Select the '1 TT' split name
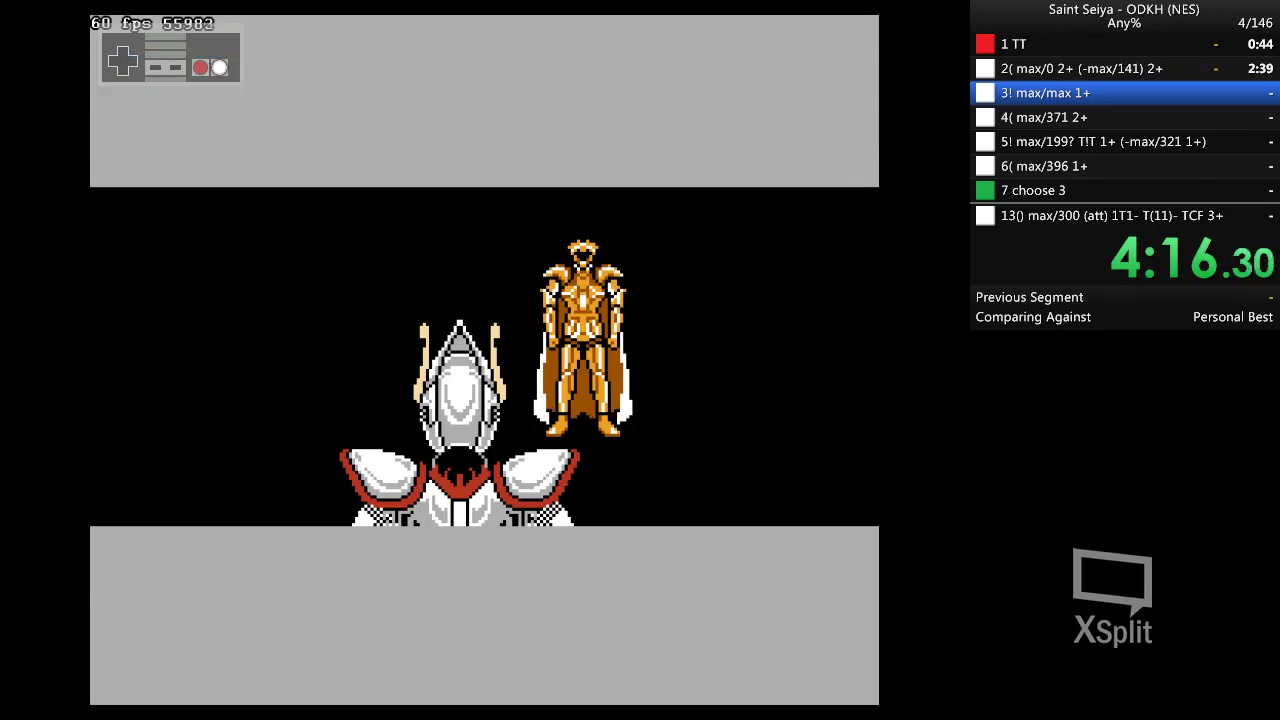This screenshot has height=720, width=1280. coord(1013,44)
